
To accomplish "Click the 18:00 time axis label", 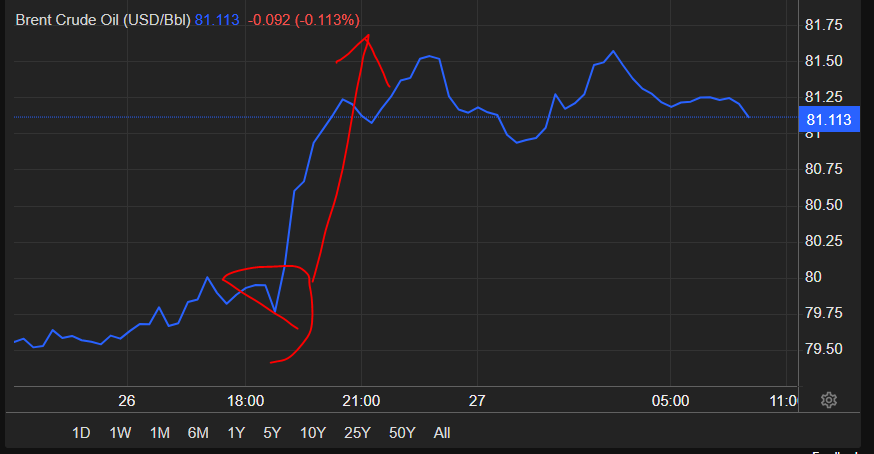I will 245,401.
